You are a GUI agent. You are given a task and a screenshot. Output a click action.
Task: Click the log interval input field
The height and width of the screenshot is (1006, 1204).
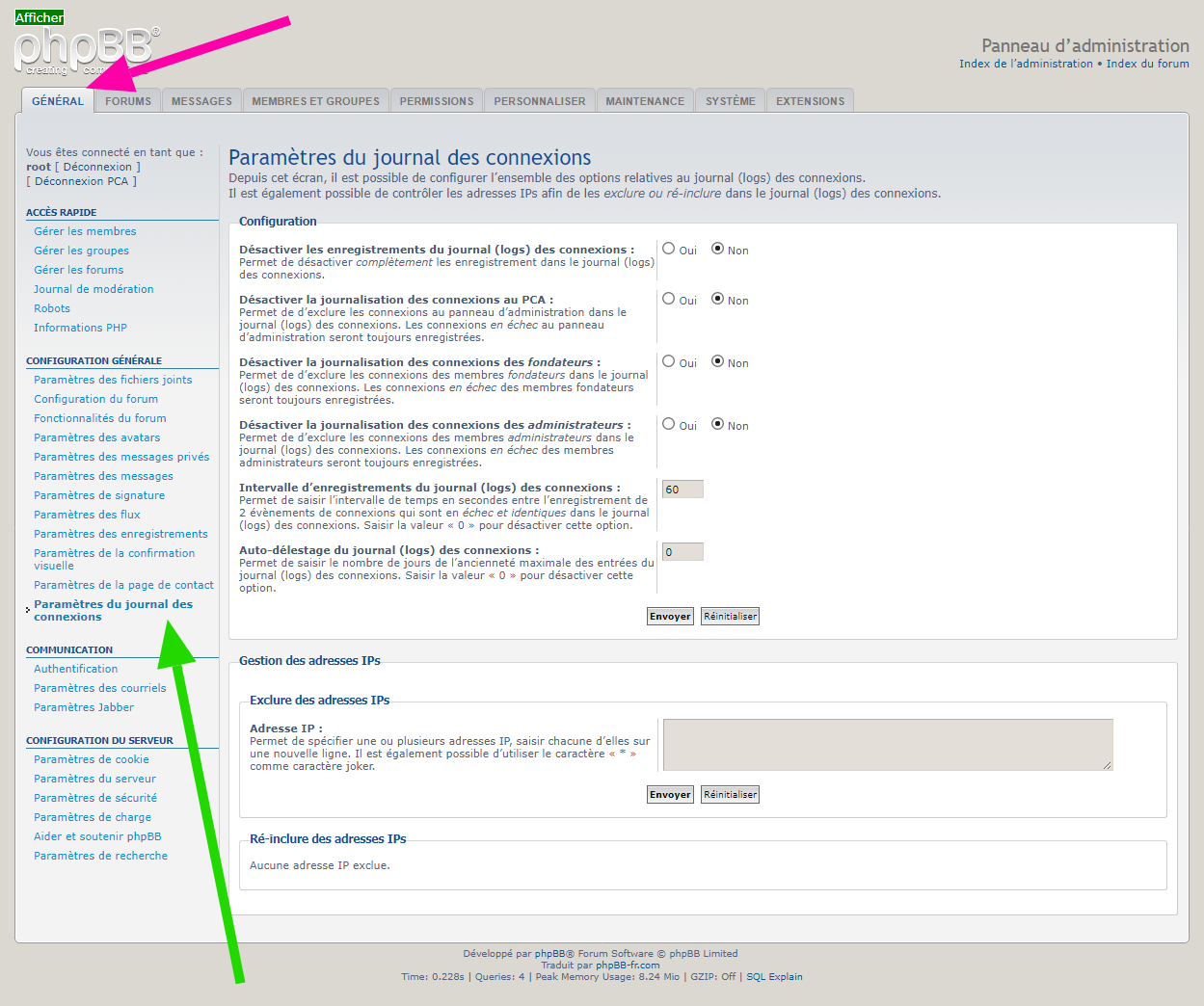tap(682, 490)
